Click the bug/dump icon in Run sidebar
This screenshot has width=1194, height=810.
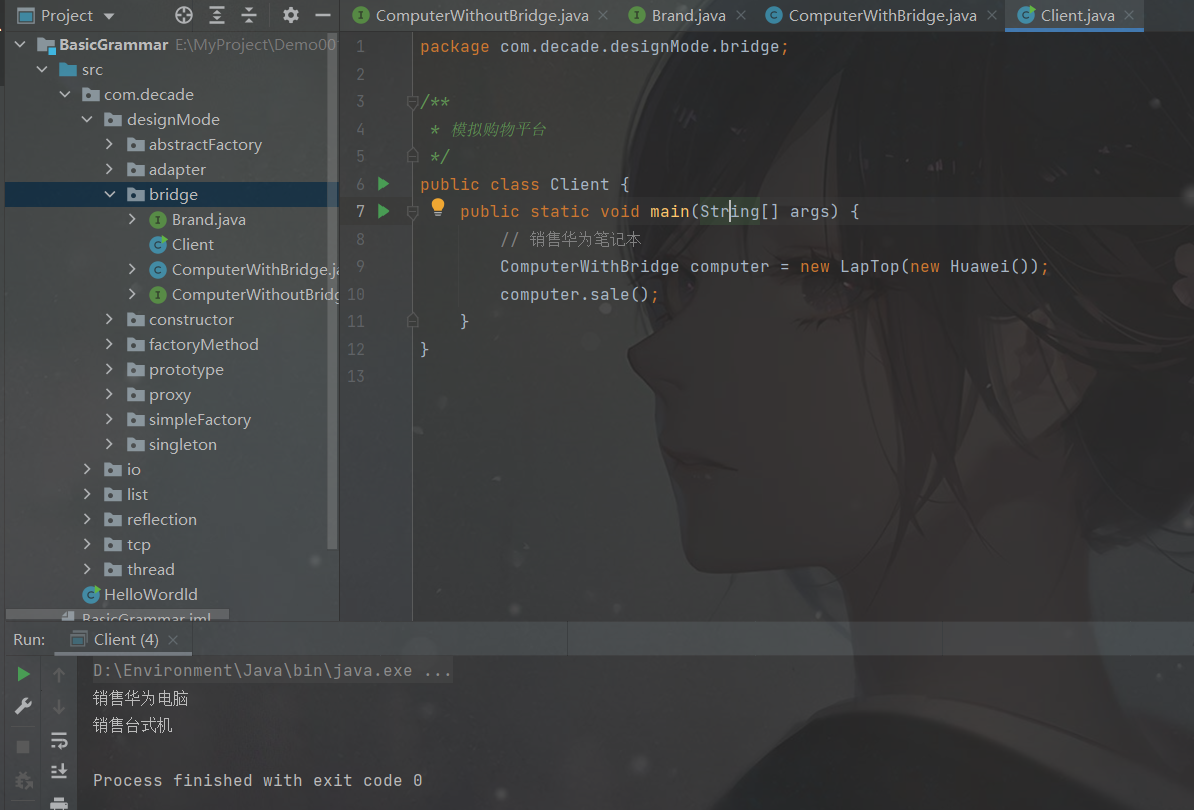[x=24, y=780]
